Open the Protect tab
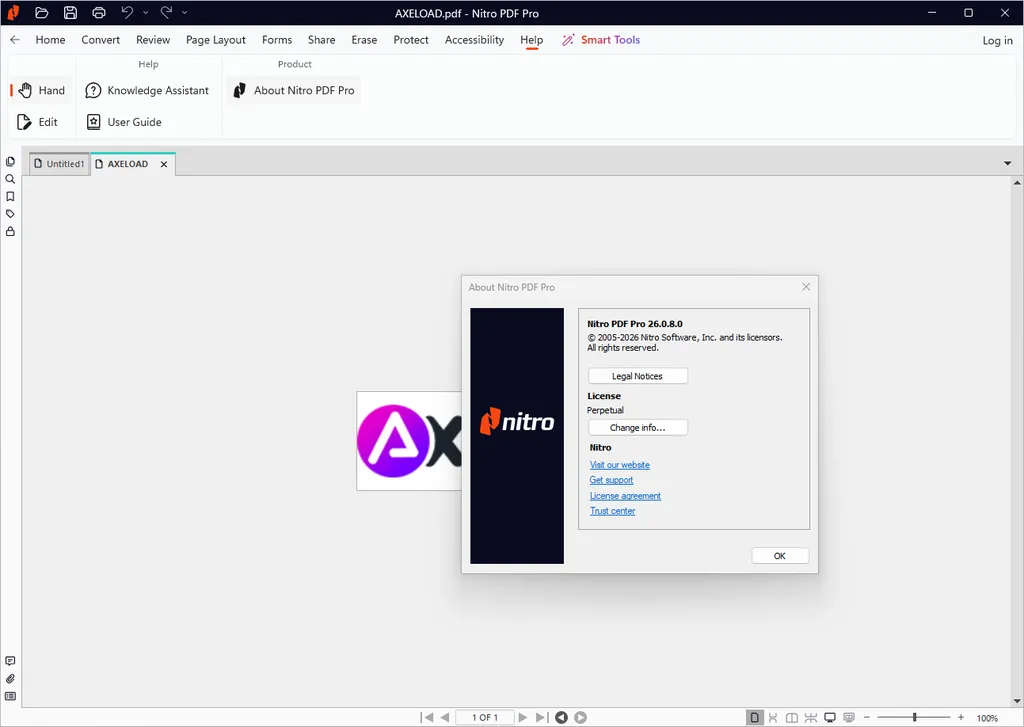 pyautogui.click(x=411, y=40)
